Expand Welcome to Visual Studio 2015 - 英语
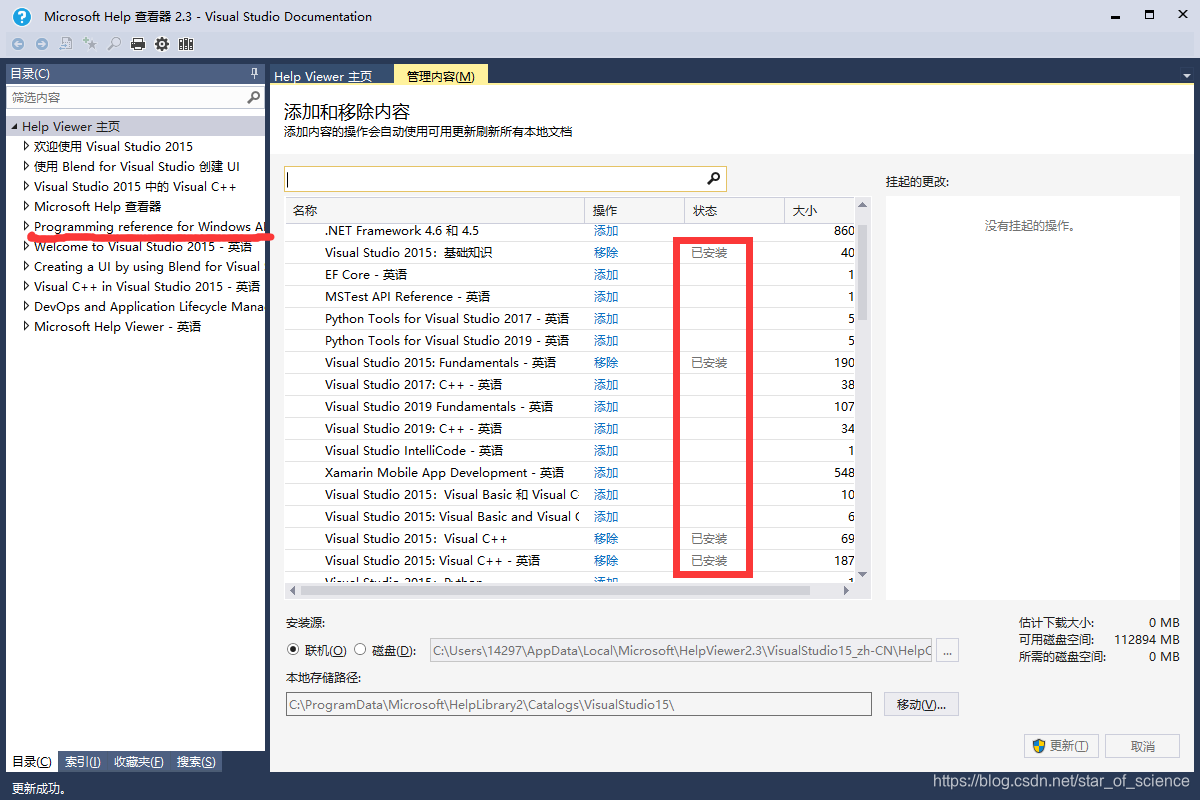 coord(26,246)
